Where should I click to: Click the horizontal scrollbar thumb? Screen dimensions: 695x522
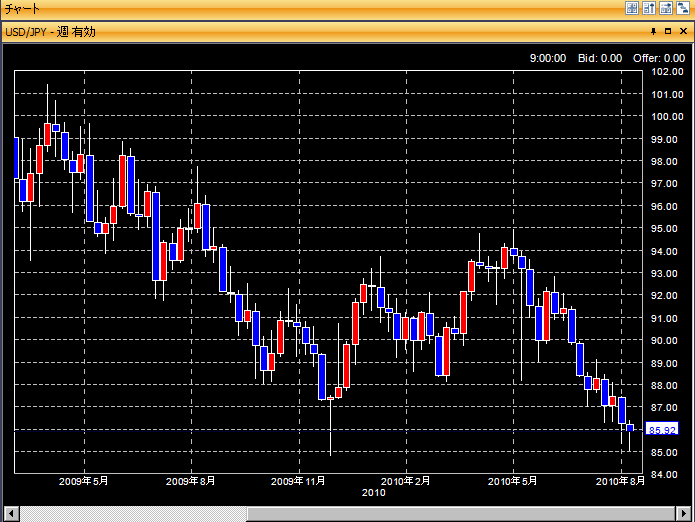132,514
